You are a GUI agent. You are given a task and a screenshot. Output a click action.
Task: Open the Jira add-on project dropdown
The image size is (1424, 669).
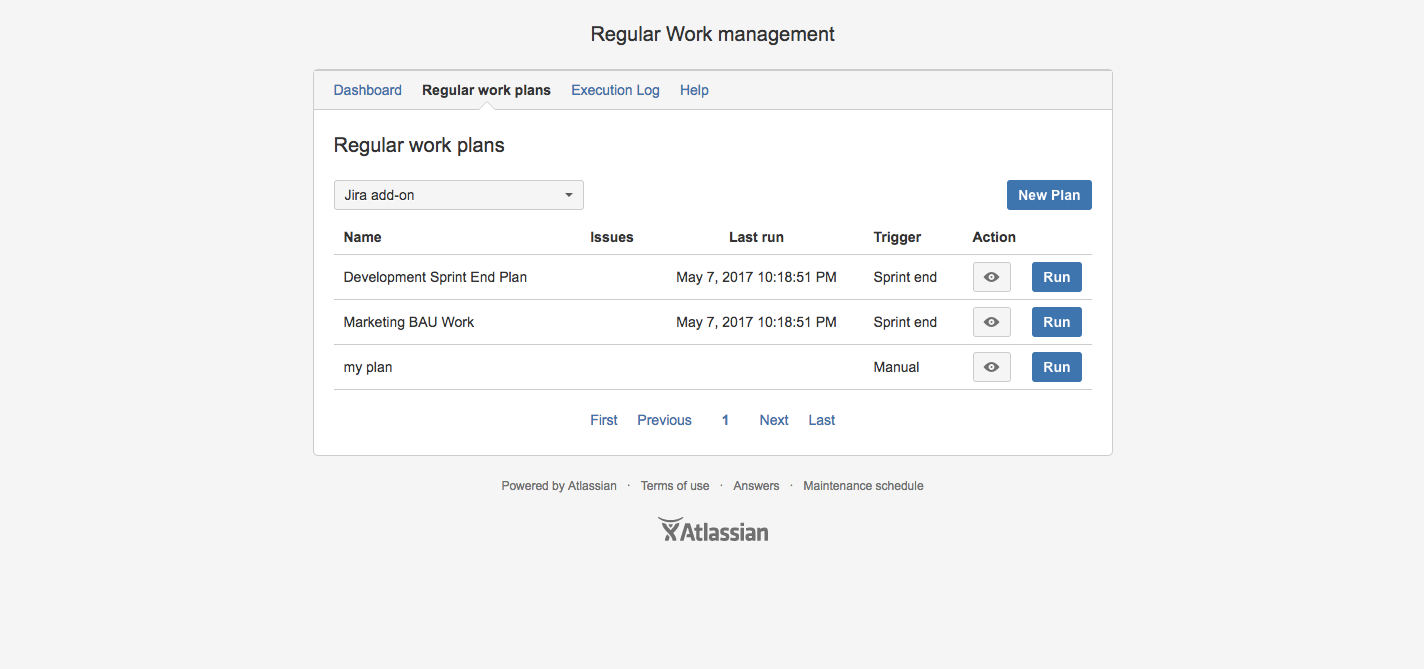click(459, 195)
